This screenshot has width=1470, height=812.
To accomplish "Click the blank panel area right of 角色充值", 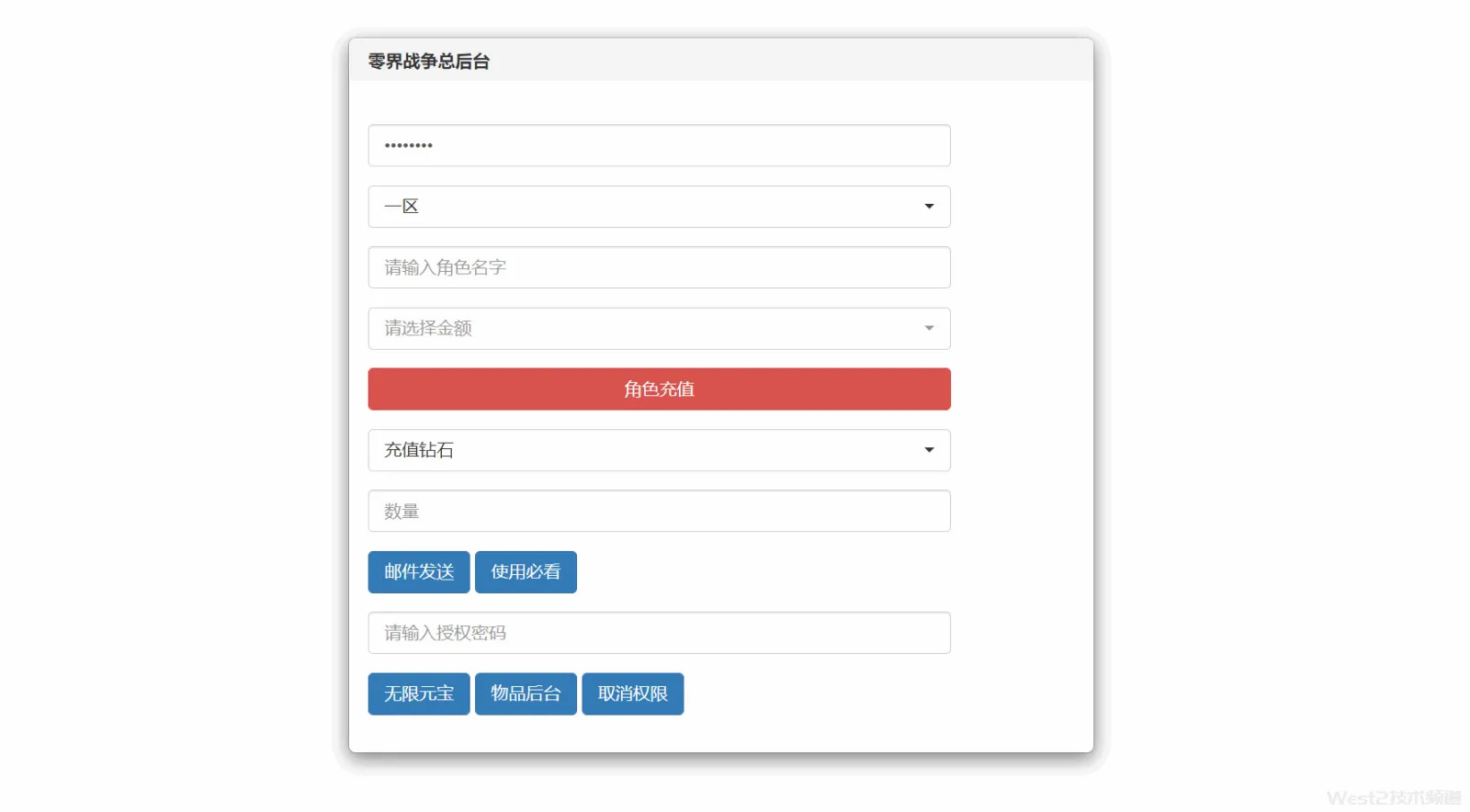I will (x=1022, y=389).
